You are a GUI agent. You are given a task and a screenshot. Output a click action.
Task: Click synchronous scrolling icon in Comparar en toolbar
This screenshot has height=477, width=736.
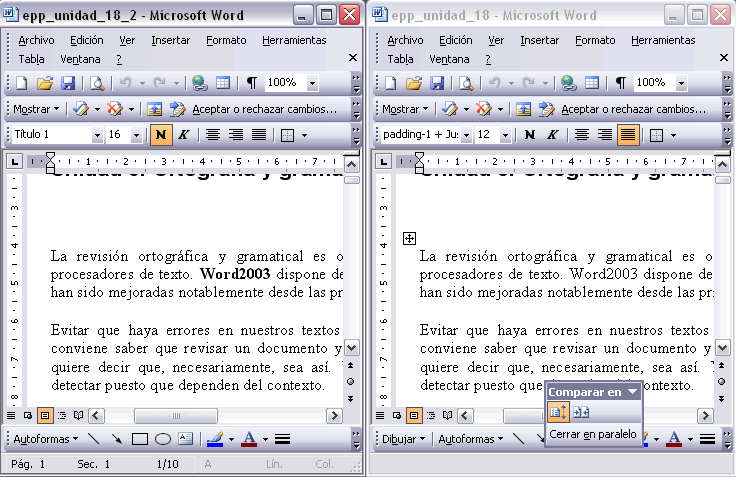pyautogui.click(x=558, y=413)
